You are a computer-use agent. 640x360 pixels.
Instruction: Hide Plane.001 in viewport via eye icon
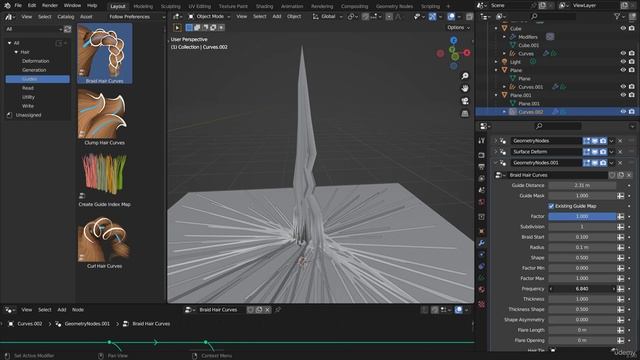pos(623,95)
